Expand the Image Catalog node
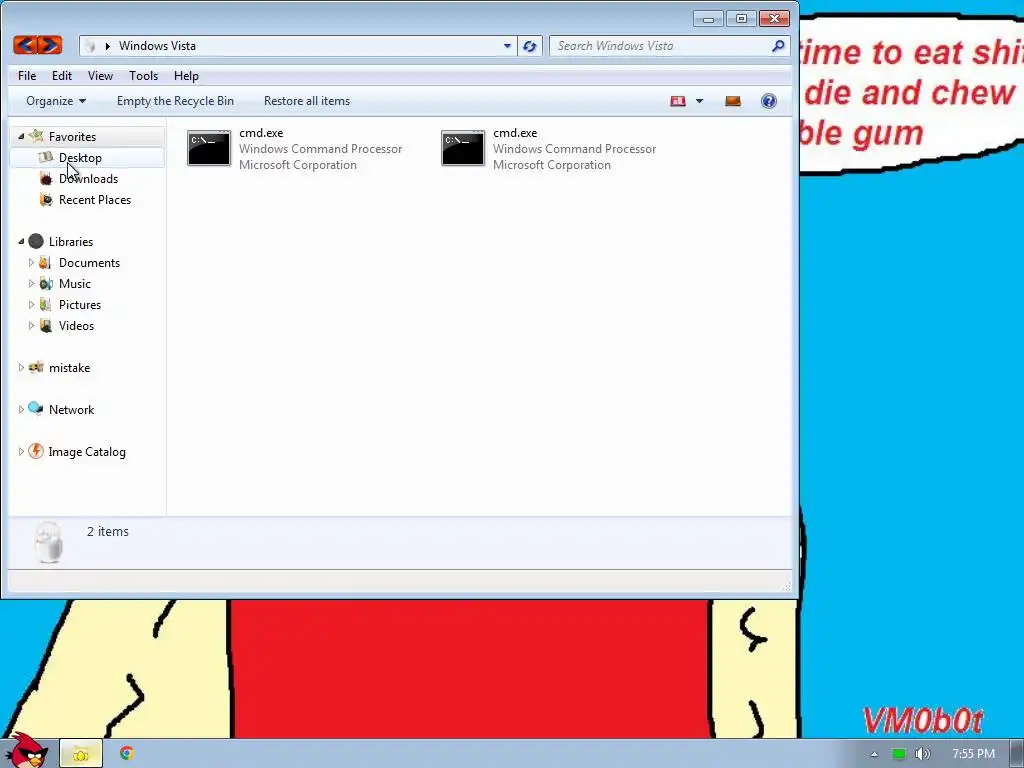This screenshot has height=768, width=1024. coord(21,451)
